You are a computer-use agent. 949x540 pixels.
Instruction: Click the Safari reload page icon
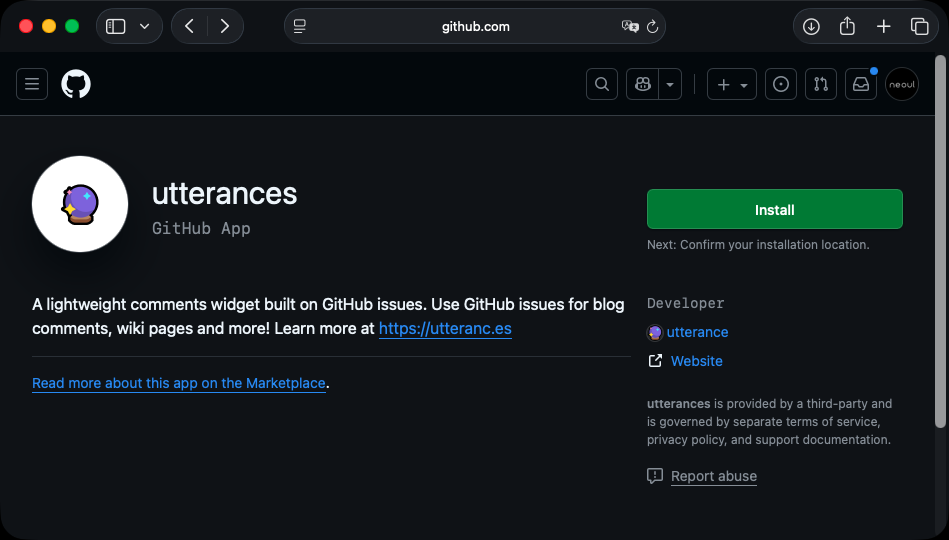[x=653, y=27]
